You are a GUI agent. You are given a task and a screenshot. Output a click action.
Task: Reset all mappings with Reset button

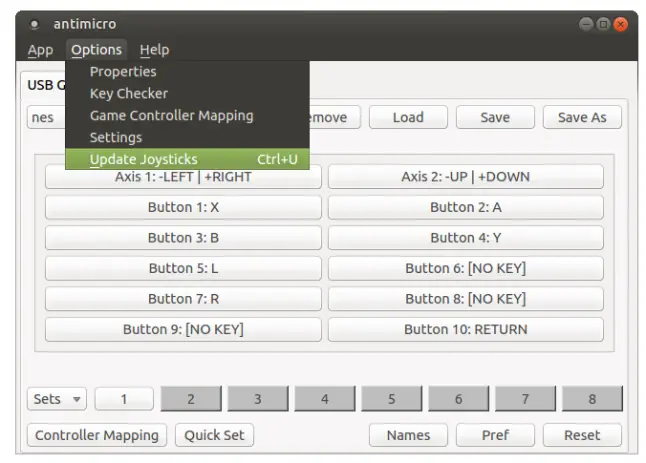(x=582, y=435)
